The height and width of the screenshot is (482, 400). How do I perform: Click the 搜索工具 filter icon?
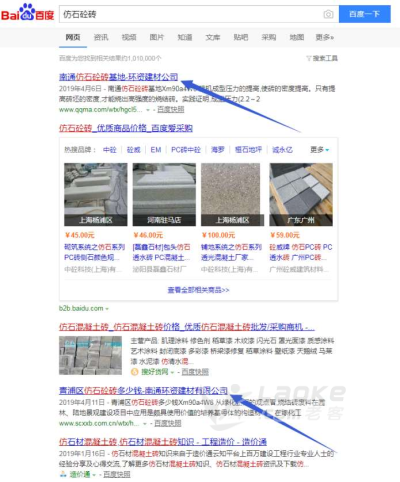pyautogui.click(x=309, y=58)
